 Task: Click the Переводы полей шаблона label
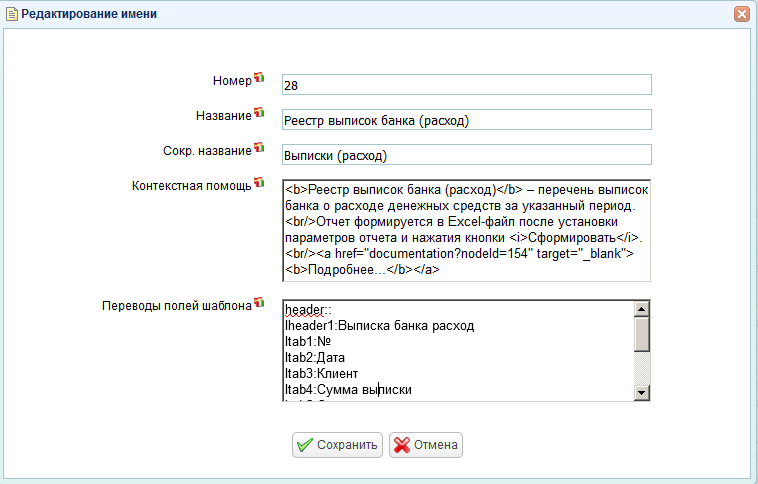coord(176,306)
